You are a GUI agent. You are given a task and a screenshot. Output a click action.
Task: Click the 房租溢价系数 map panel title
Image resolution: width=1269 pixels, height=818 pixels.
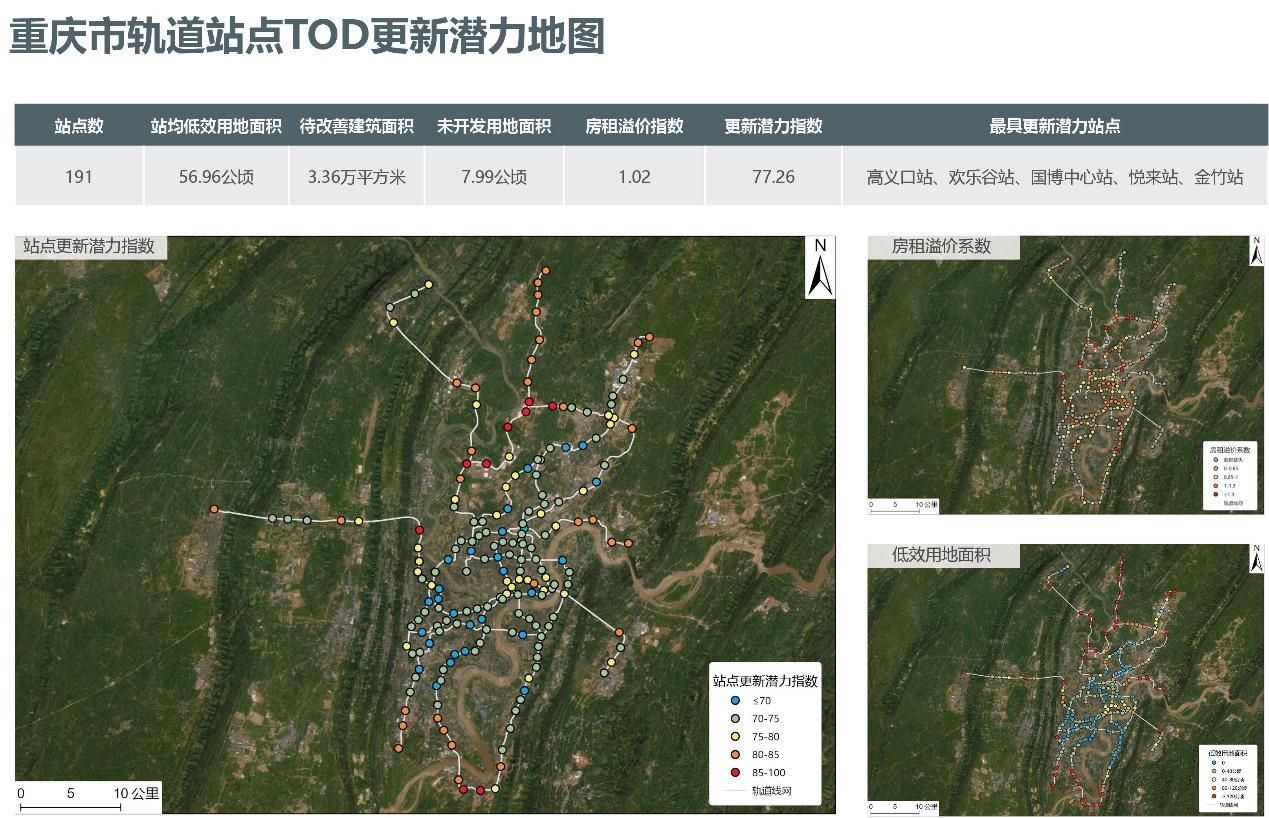(x=941, y=246)
